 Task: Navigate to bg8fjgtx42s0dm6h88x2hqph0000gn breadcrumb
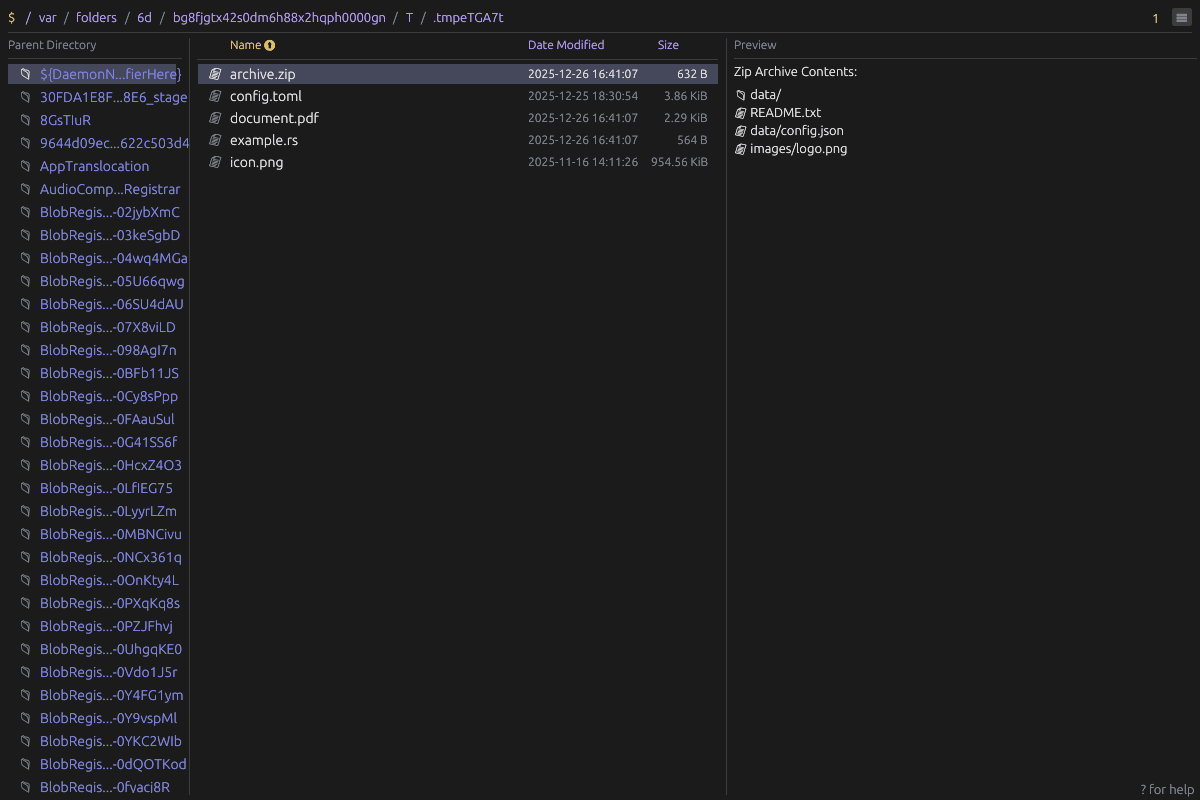click(279, 18)
